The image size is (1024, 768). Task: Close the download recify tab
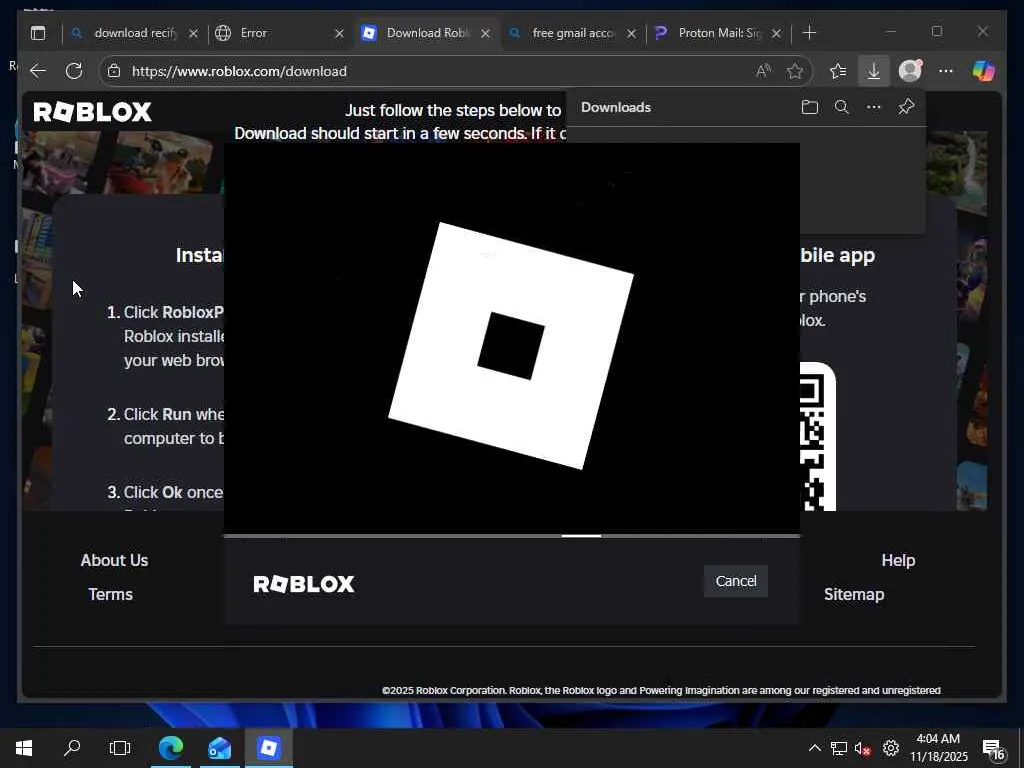(193, 33)
